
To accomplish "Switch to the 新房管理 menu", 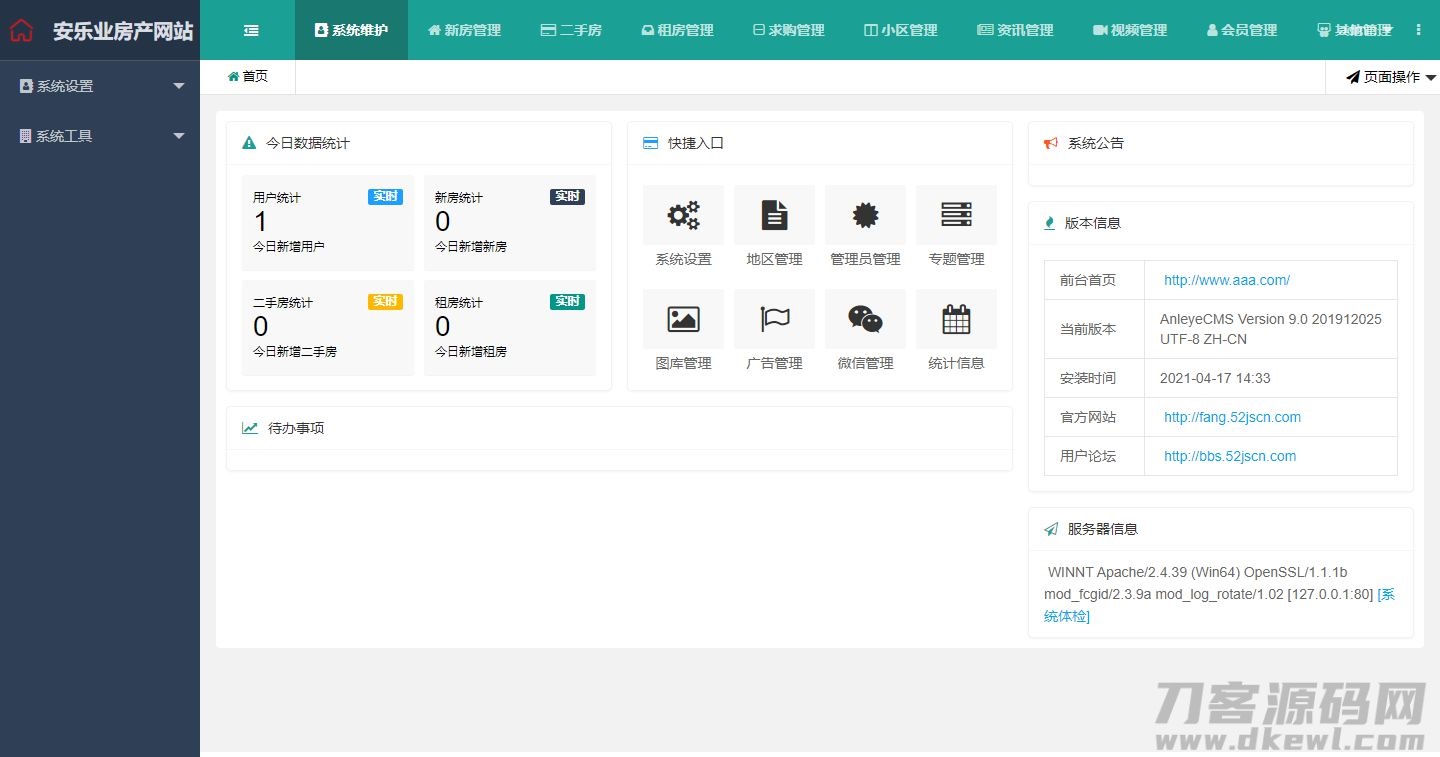I will click(464, 30).
